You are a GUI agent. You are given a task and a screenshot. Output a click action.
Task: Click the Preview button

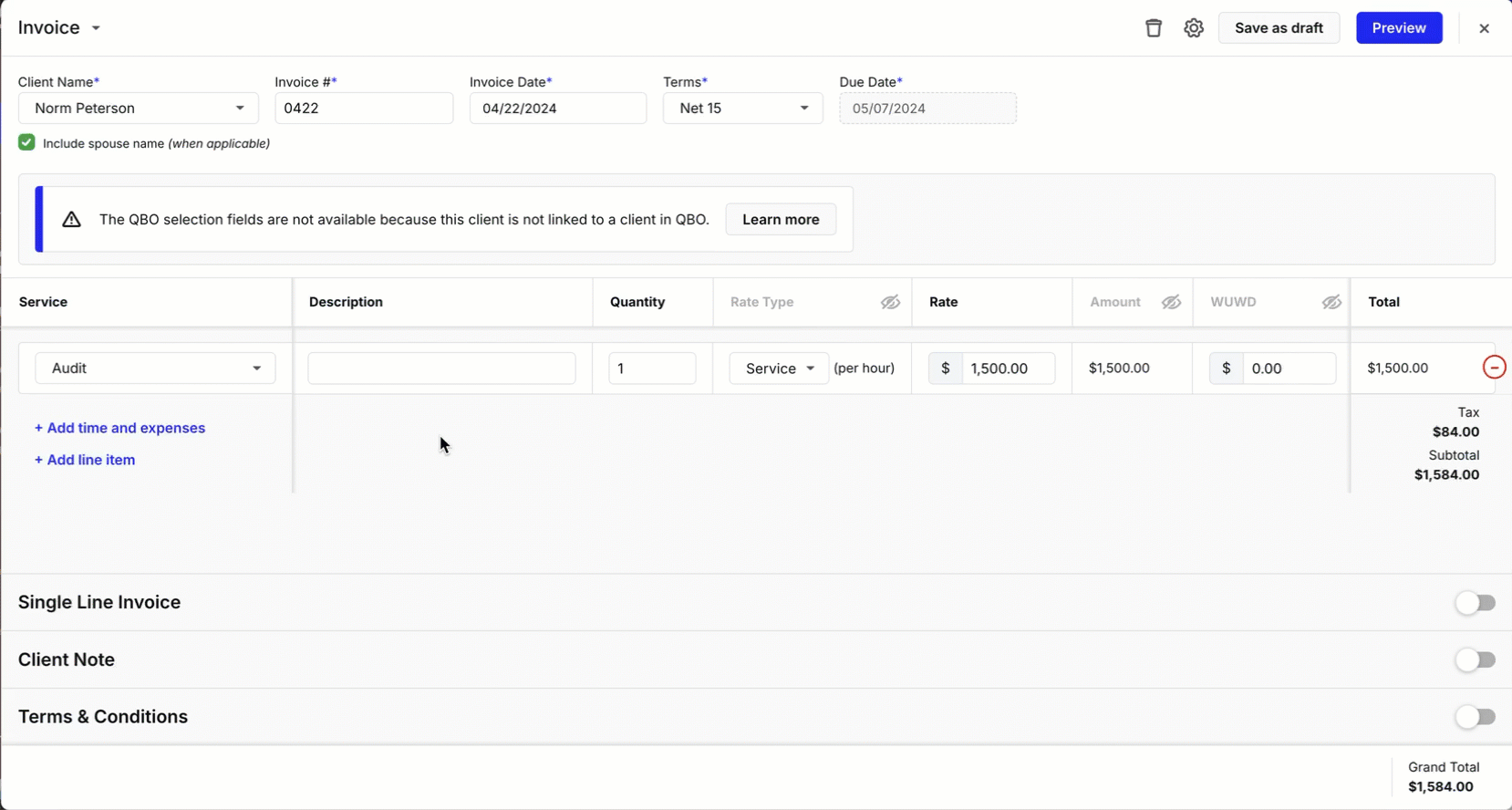[1398, 28]
